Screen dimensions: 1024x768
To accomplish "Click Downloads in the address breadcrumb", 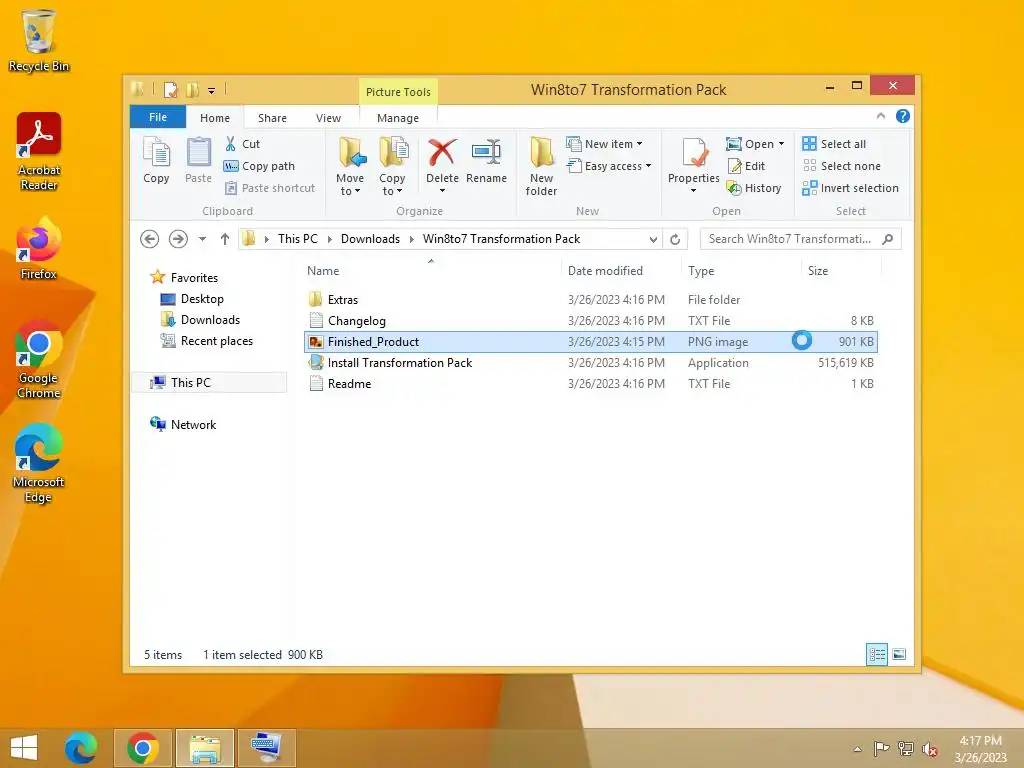I will click(370, 239).
